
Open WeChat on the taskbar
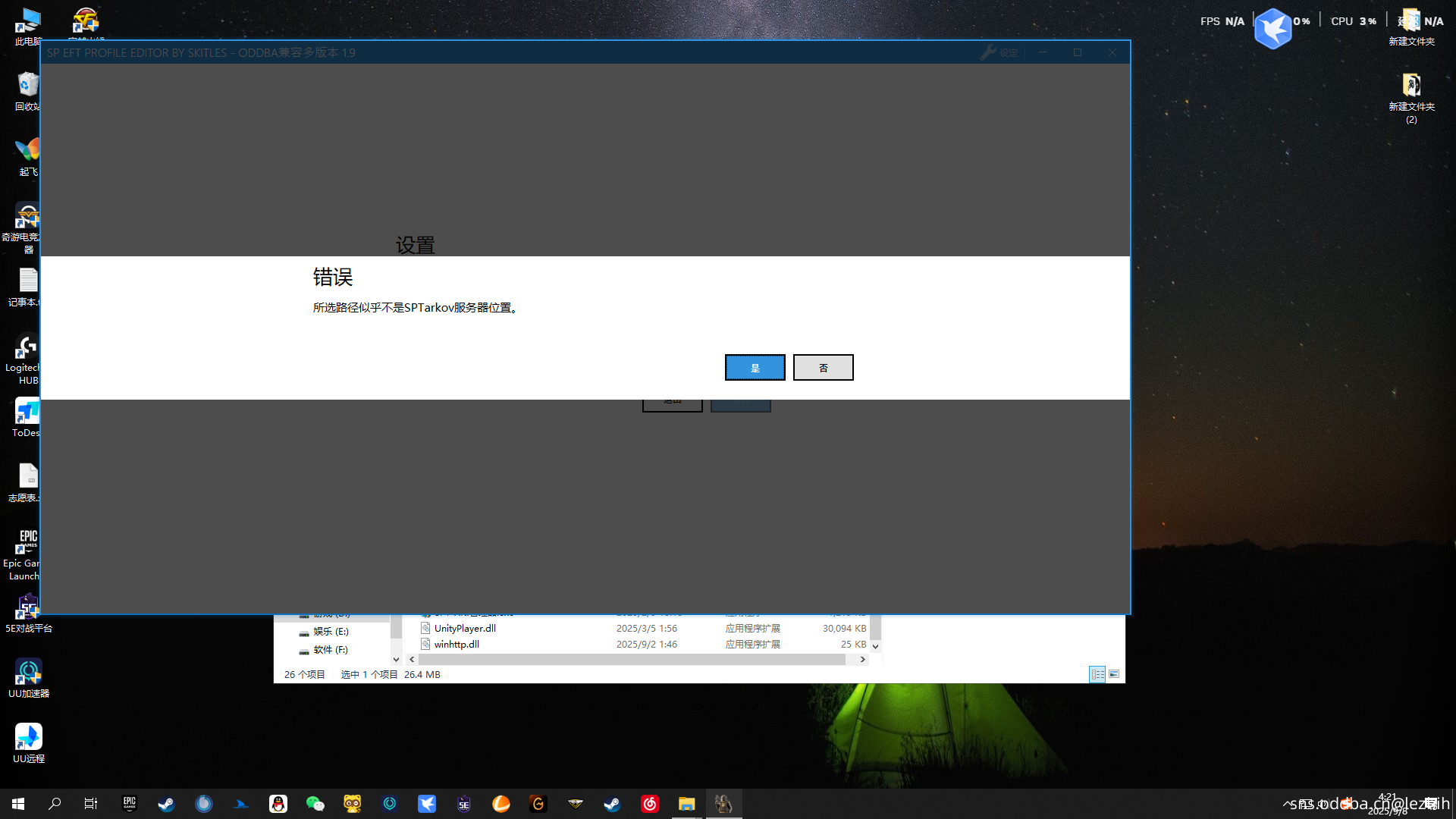(315, 804)
